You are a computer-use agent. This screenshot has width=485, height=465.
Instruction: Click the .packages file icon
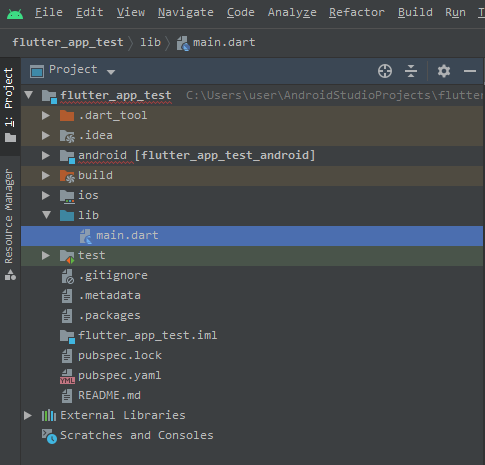pos(67,316)
